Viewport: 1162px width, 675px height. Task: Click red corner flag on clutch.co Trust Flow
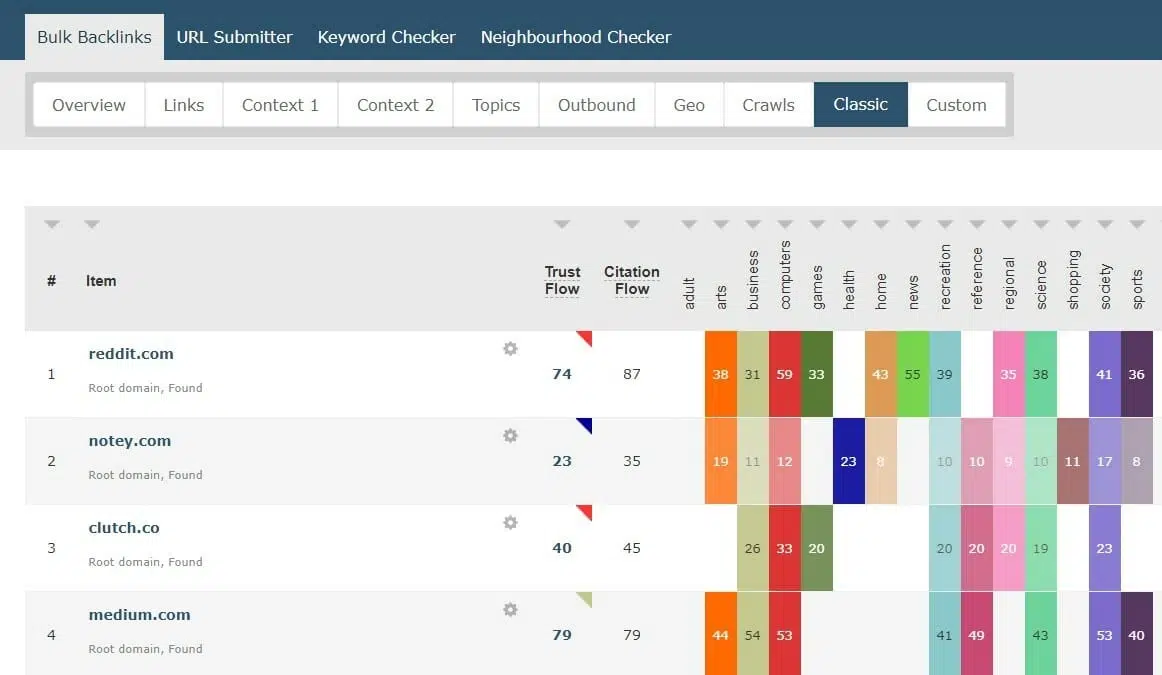[585, 511]
